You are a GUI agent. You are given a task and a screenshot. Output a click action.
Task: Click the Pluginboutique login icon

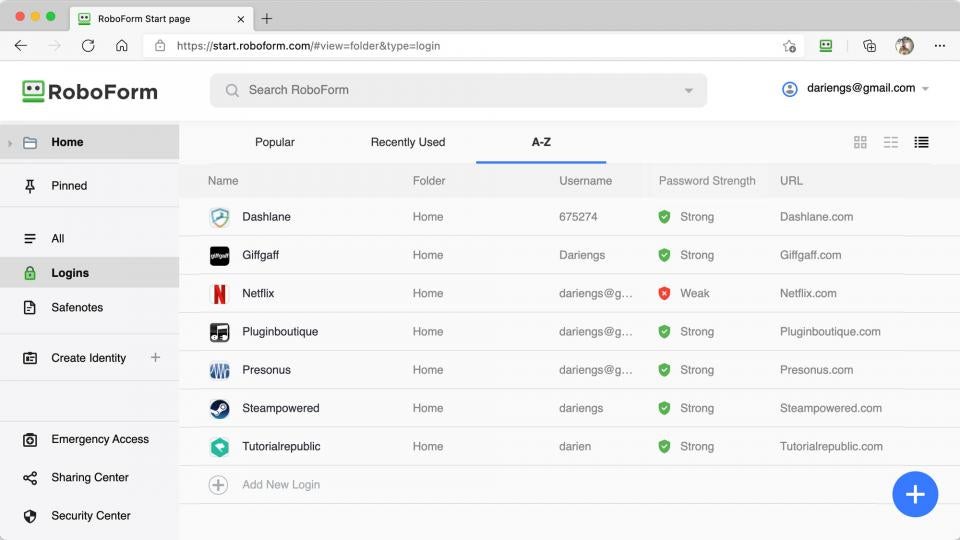tap(219, 332)
